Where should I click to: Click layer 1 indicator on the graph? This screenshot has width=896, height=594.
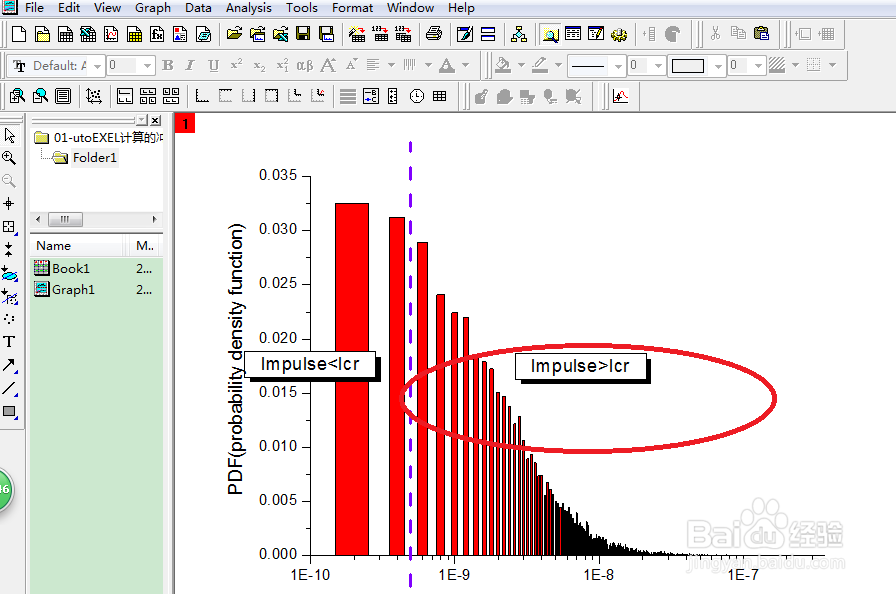pyautogui.click(x=185, y=123)
